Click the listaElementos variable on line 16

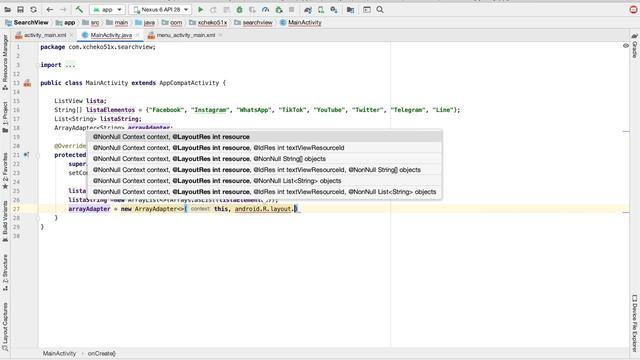[x=110, y=110]
